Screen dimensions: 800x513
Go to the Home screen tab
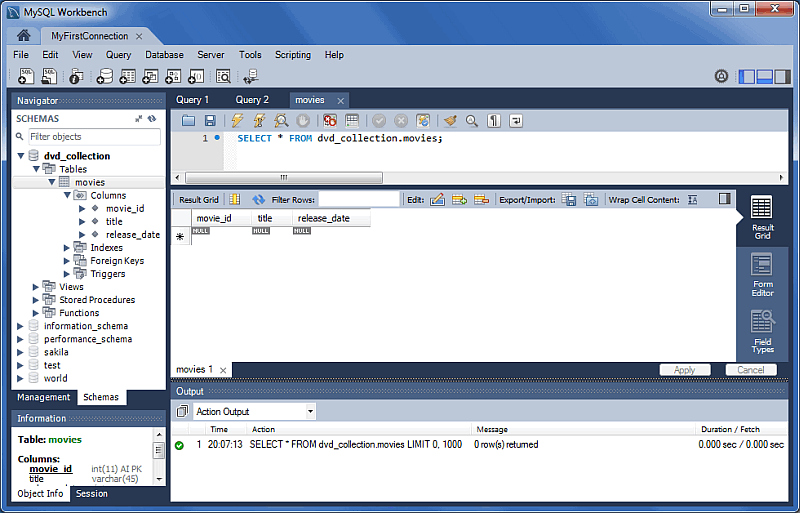(x=23, y=36)
